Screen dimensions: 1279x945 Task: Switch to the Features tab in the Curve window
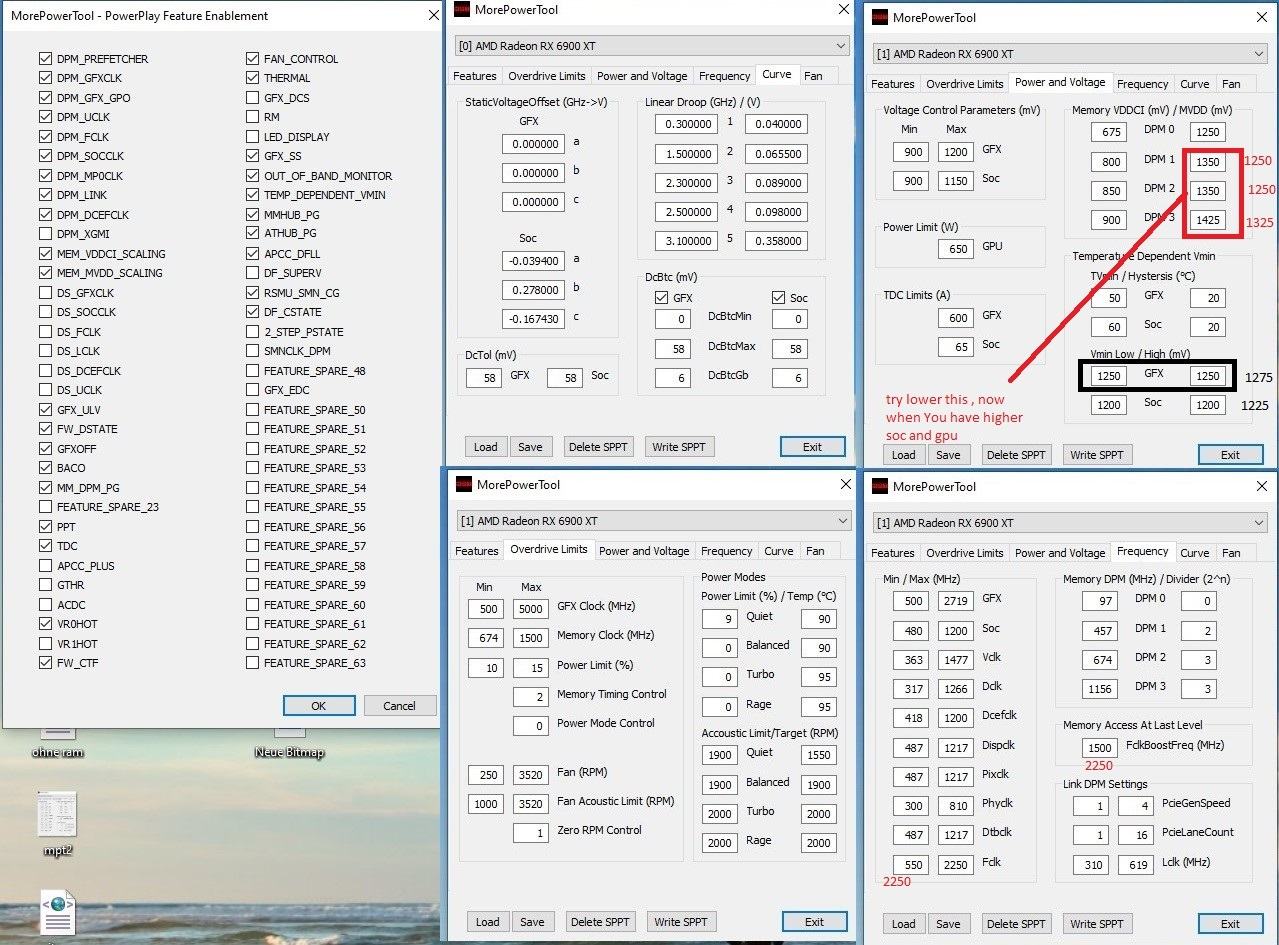tap(475, 76)
